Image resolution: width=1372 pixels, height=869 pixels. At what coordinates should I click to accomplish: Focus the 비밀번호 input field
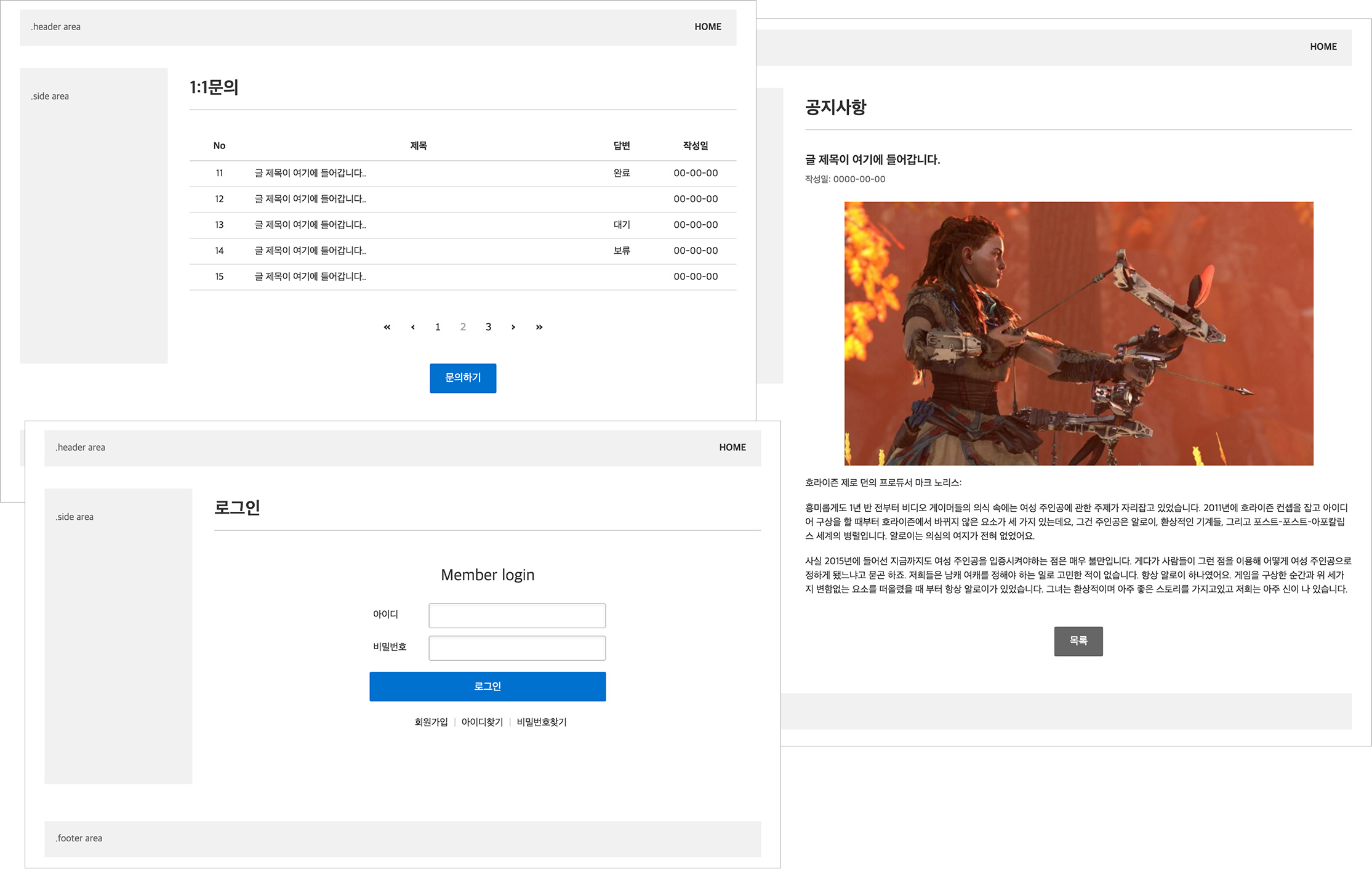point(517,648)
